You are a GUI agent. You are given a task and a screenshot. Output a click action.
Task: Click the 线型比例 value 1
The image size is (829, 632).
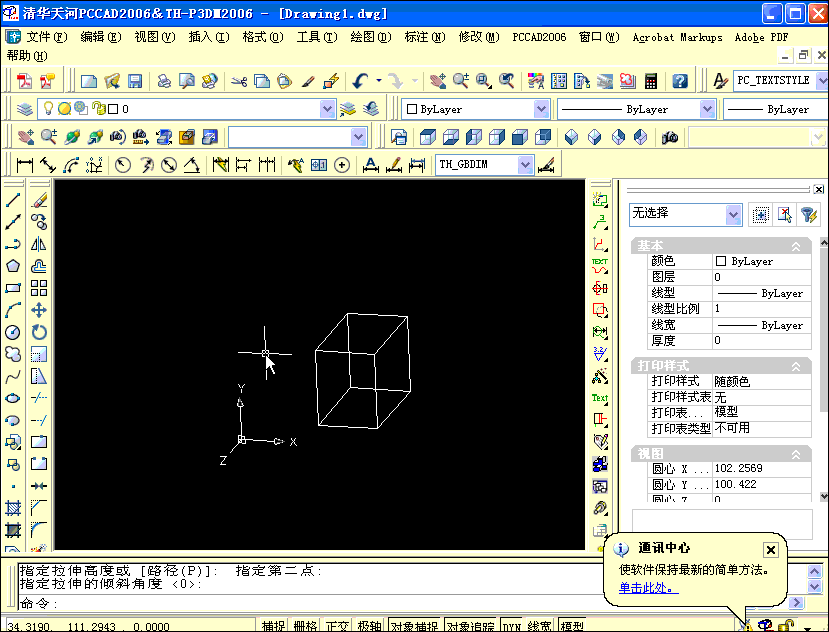[x=761, y=308]
